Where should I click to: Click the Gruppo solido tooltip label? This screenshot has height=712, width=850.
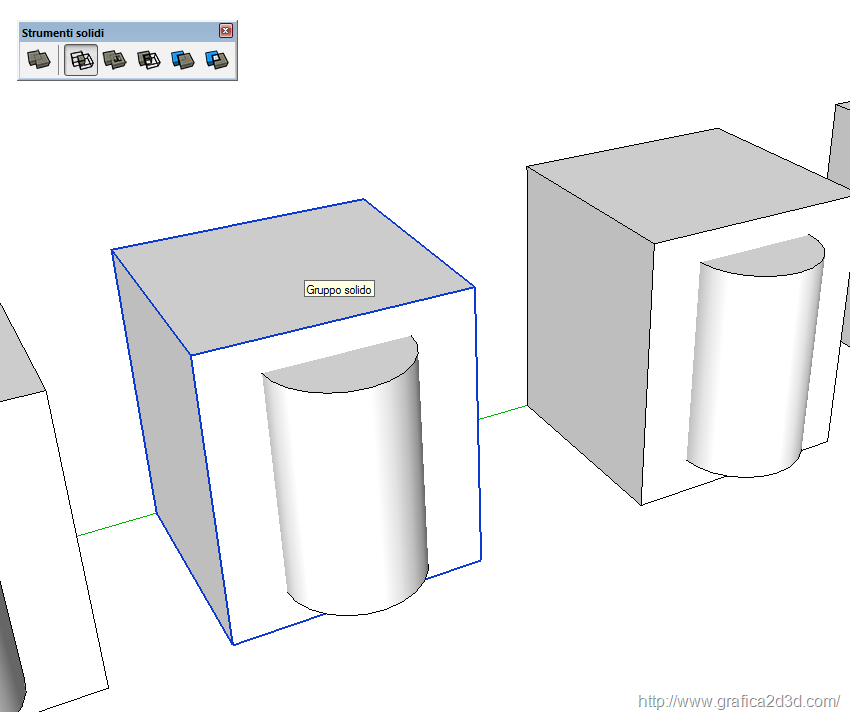tap(339, 290)
